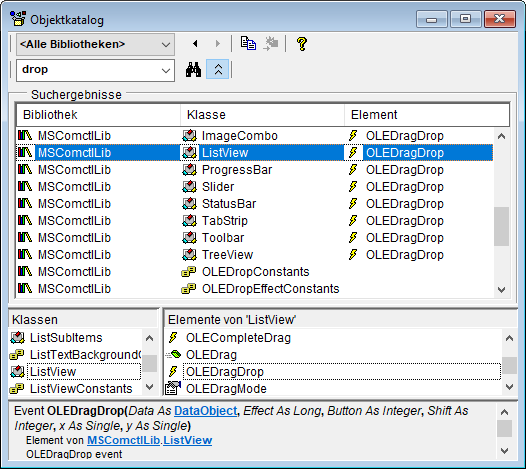
Task: Click search results scroll up arrow
Action: pos(502,136)
